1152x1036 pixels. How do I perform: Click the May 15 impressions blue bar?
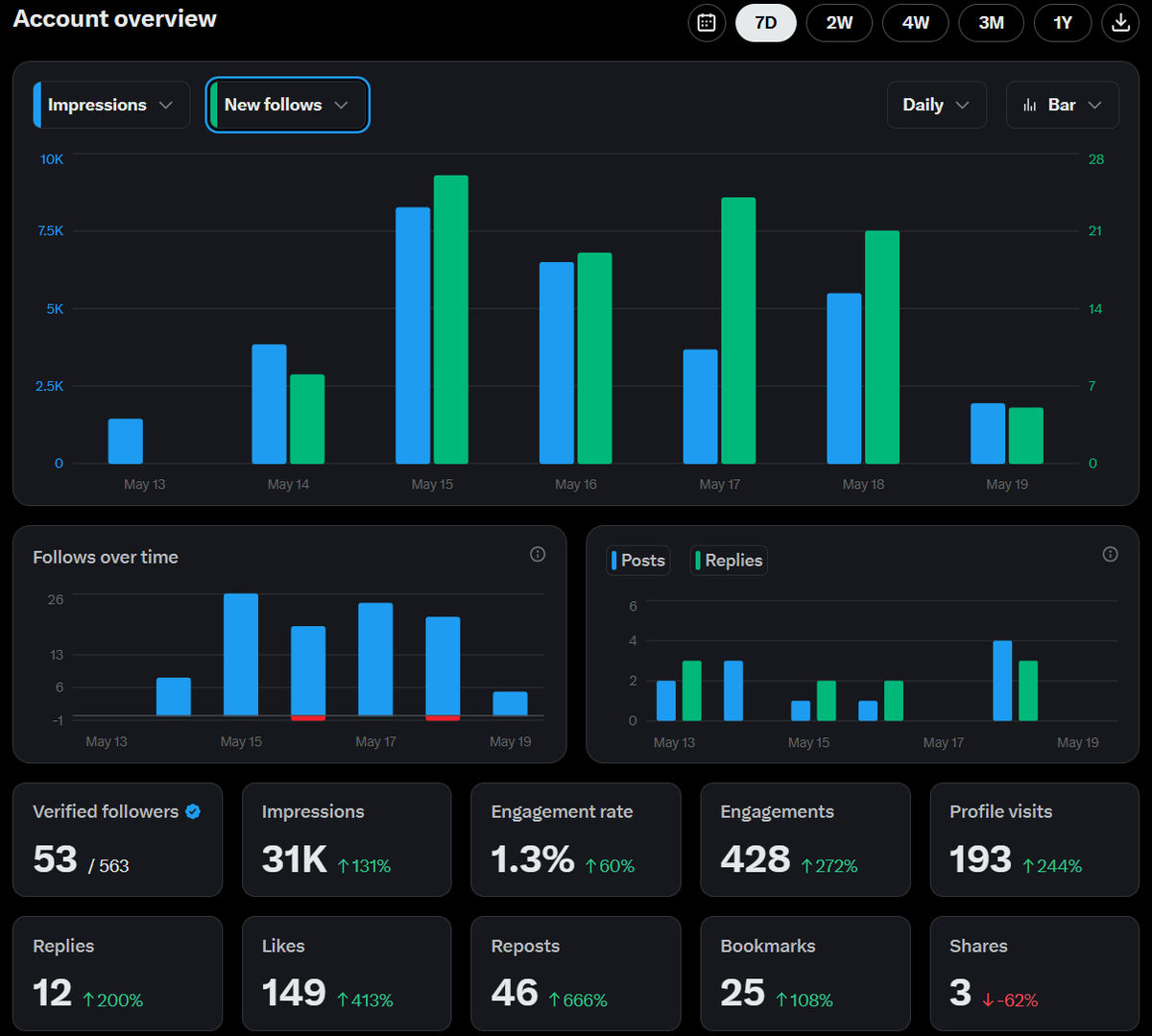coord(413,335)
